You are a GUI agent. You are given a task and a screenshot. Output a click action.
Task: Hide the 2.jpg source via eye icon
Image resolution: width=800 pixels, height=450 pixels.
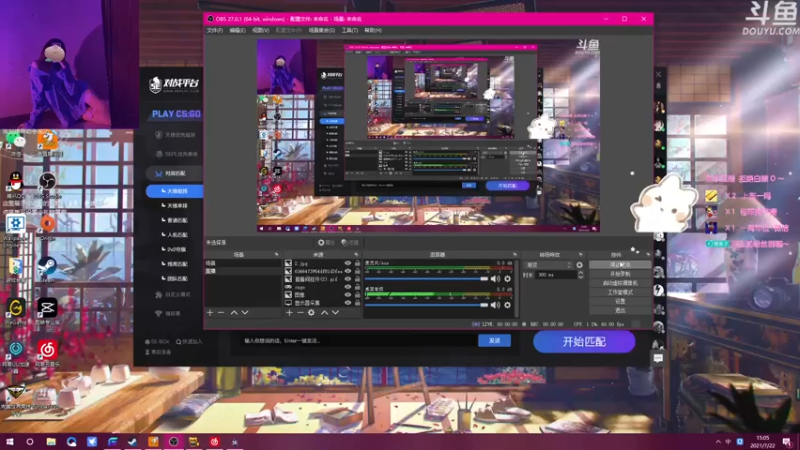pos(348,263)
